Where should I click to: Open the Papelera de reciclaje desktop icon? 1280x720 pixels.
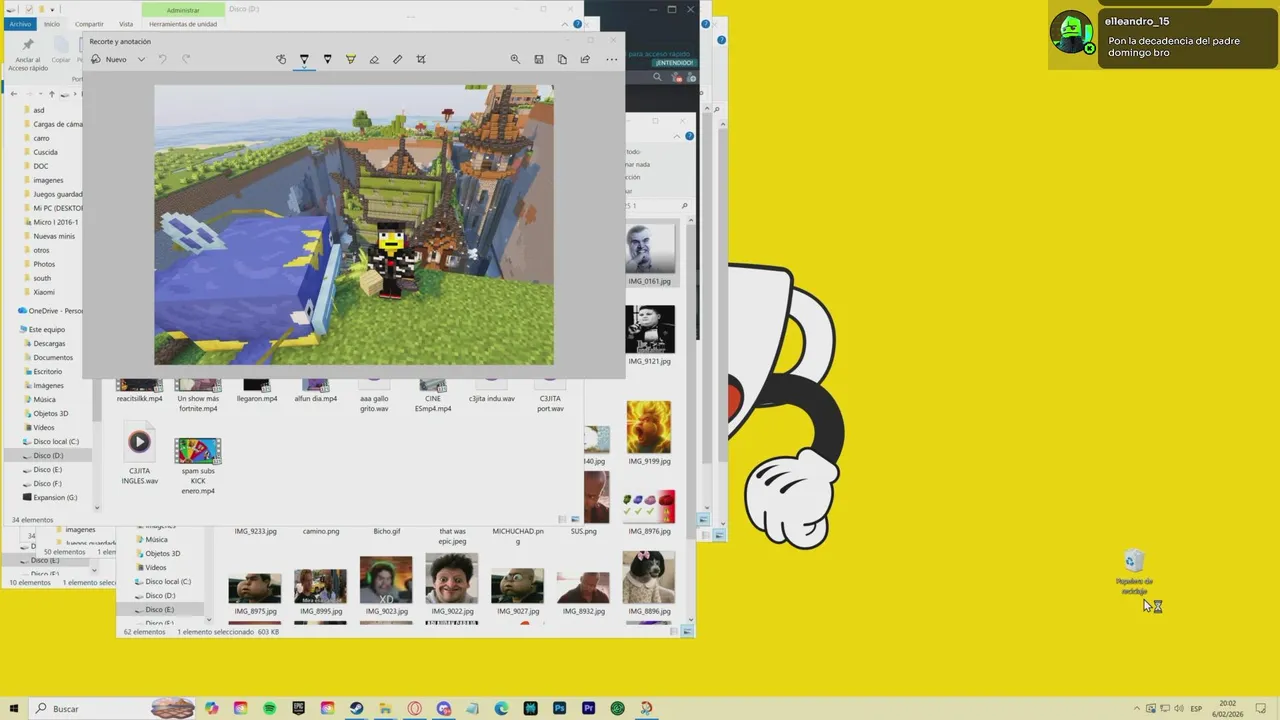pos(1134,571)
